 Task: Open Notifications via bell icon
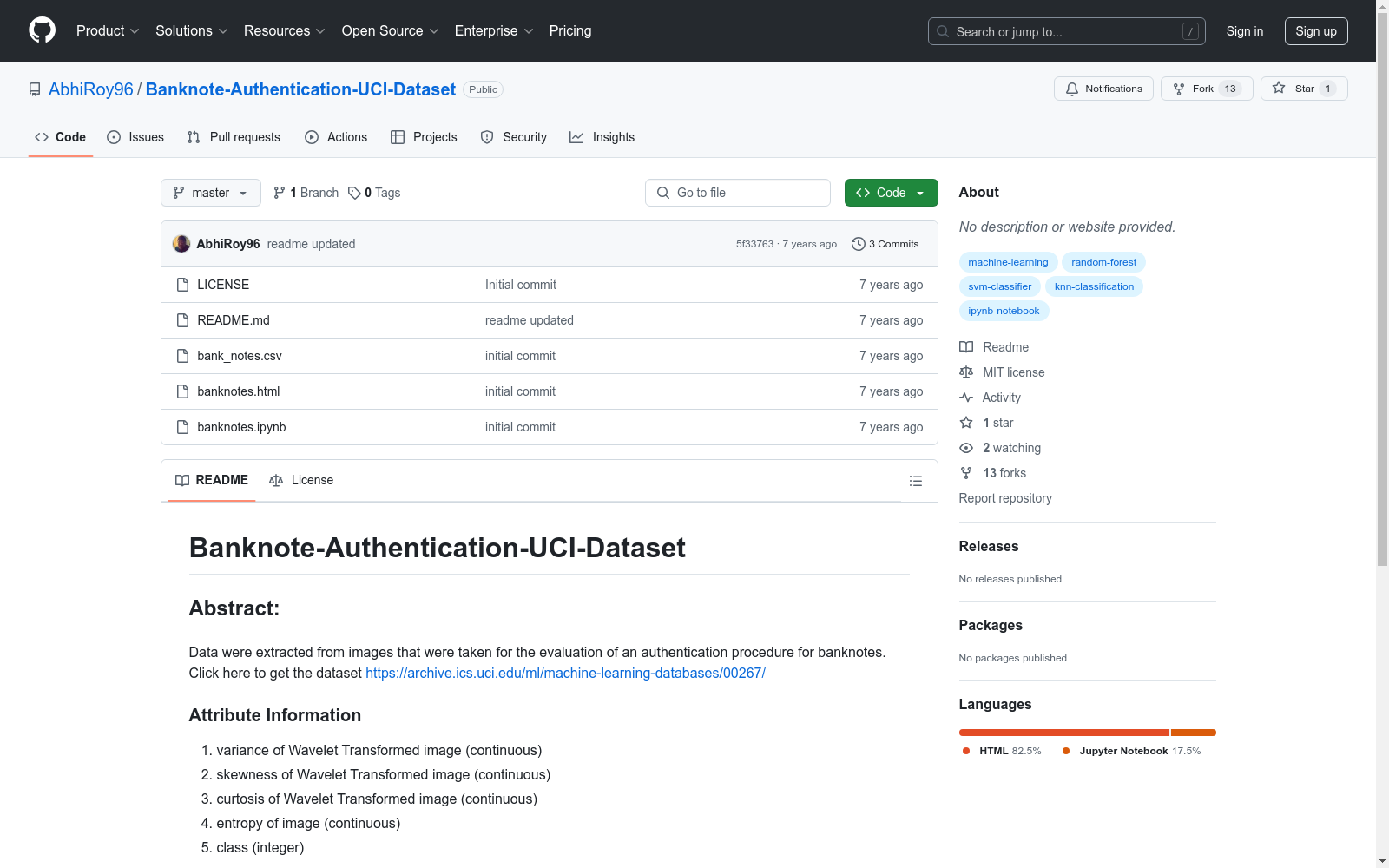click(1072, 89)
